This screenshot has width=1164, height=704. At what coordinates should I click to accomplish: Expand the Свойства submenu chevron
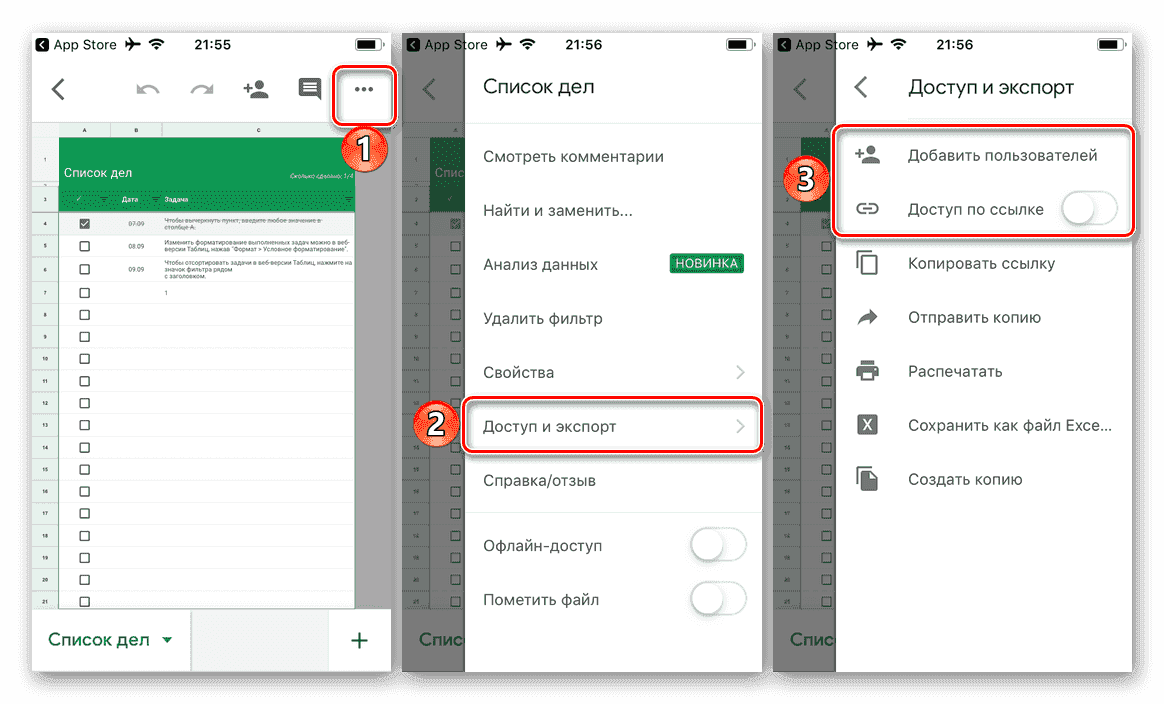(740, 371)
